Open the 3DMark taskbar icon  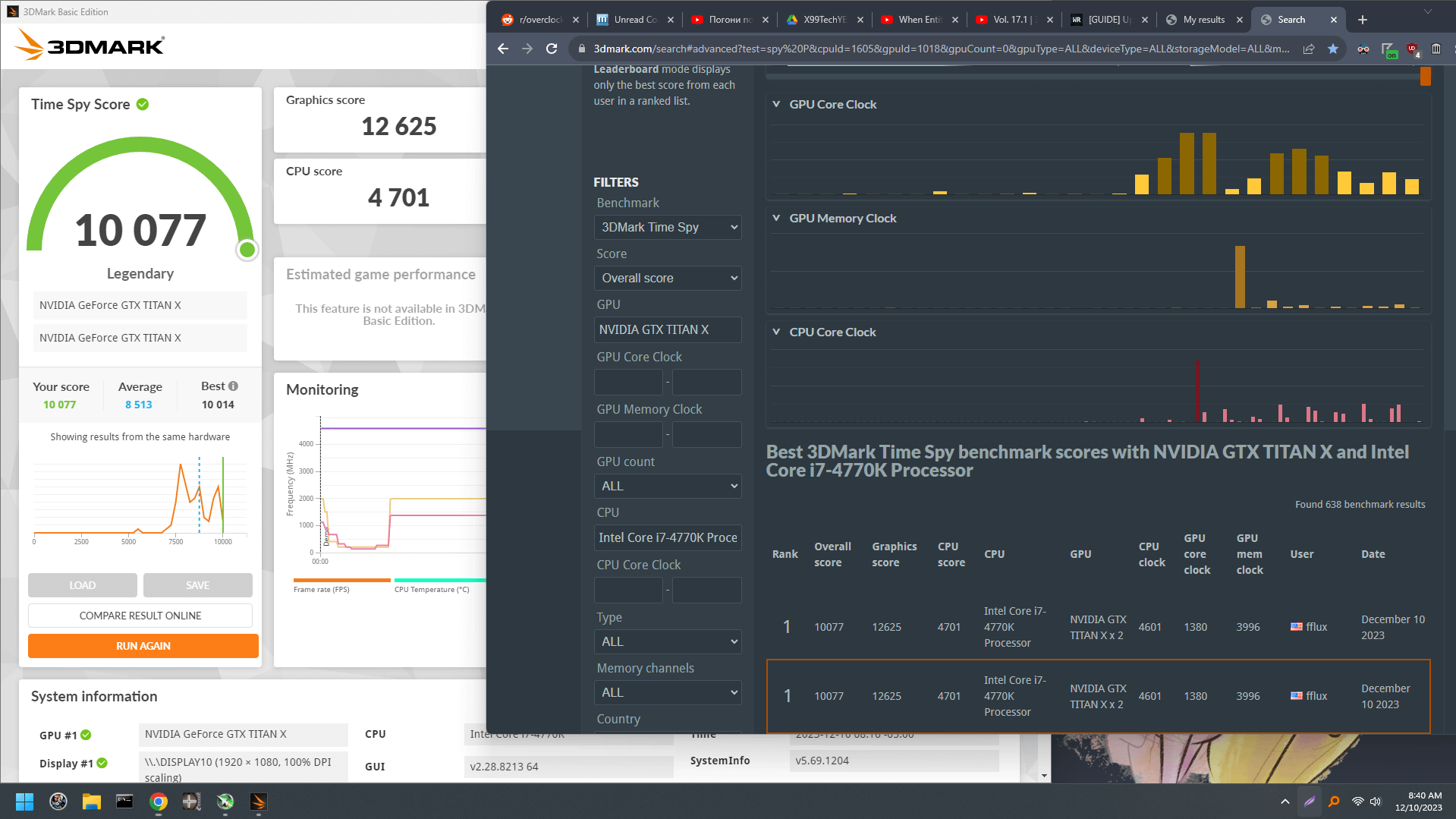(x=258, y=802)
